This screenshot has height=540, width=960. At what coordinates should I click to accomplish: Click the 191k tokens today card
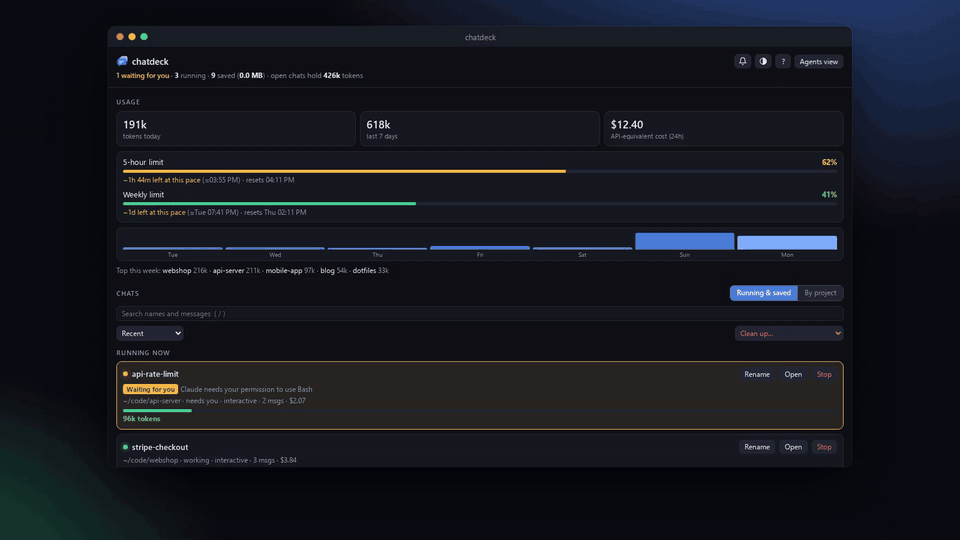pyautogui.click(x=236, y=129)
